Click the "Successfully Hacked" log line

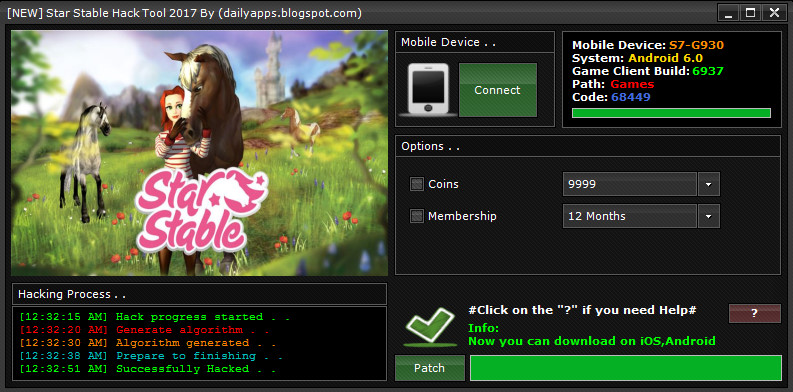[x=148, y=369]
